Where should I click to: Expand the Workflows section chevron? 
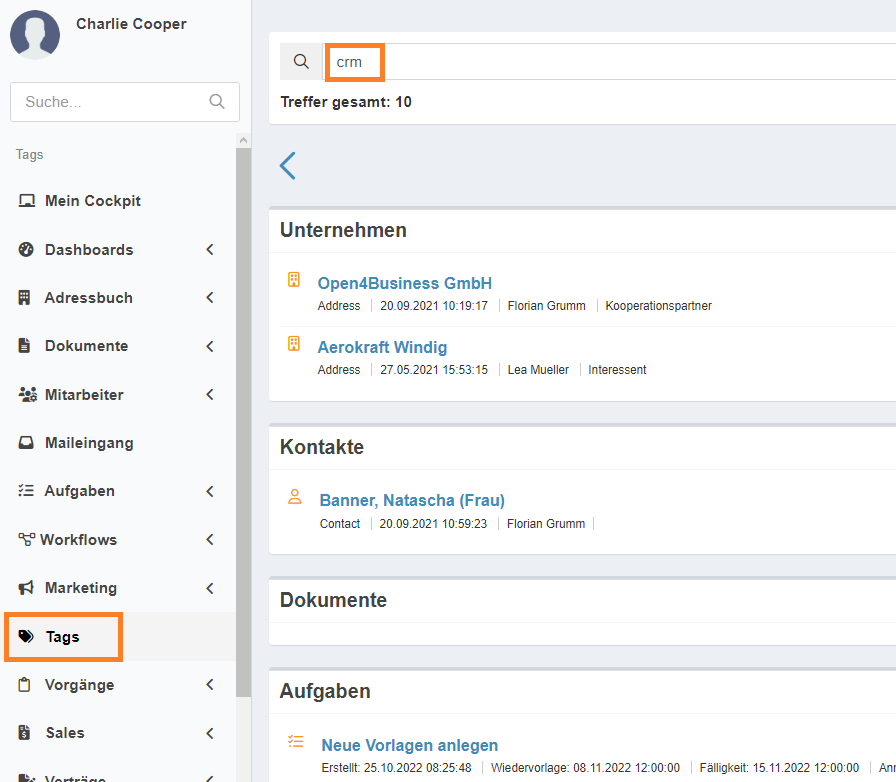click(x=210, y=540)
